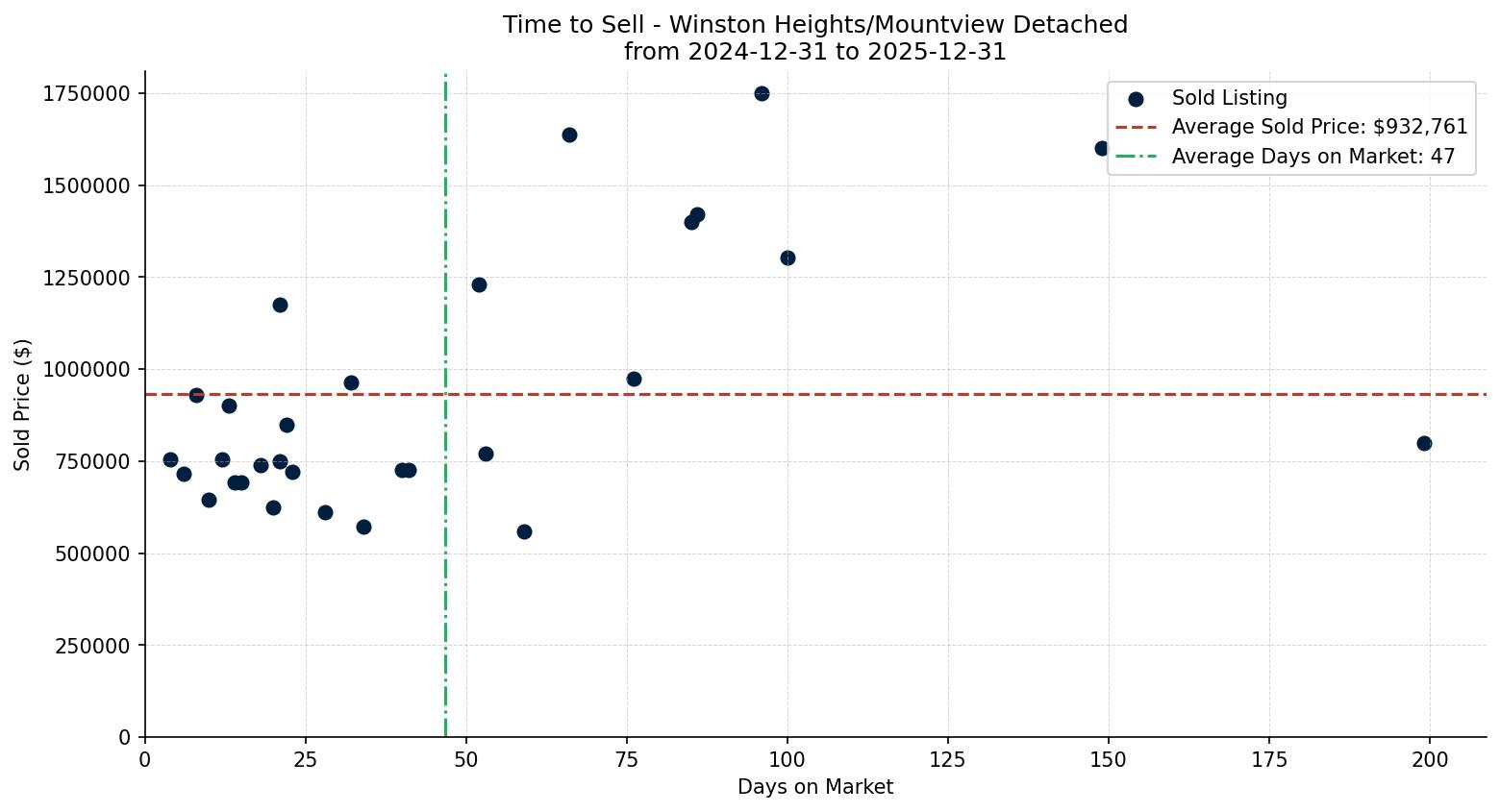1500x812 pixels.
Task: Click the highest priced data point near $1,750,000
Action: [762, 94]
